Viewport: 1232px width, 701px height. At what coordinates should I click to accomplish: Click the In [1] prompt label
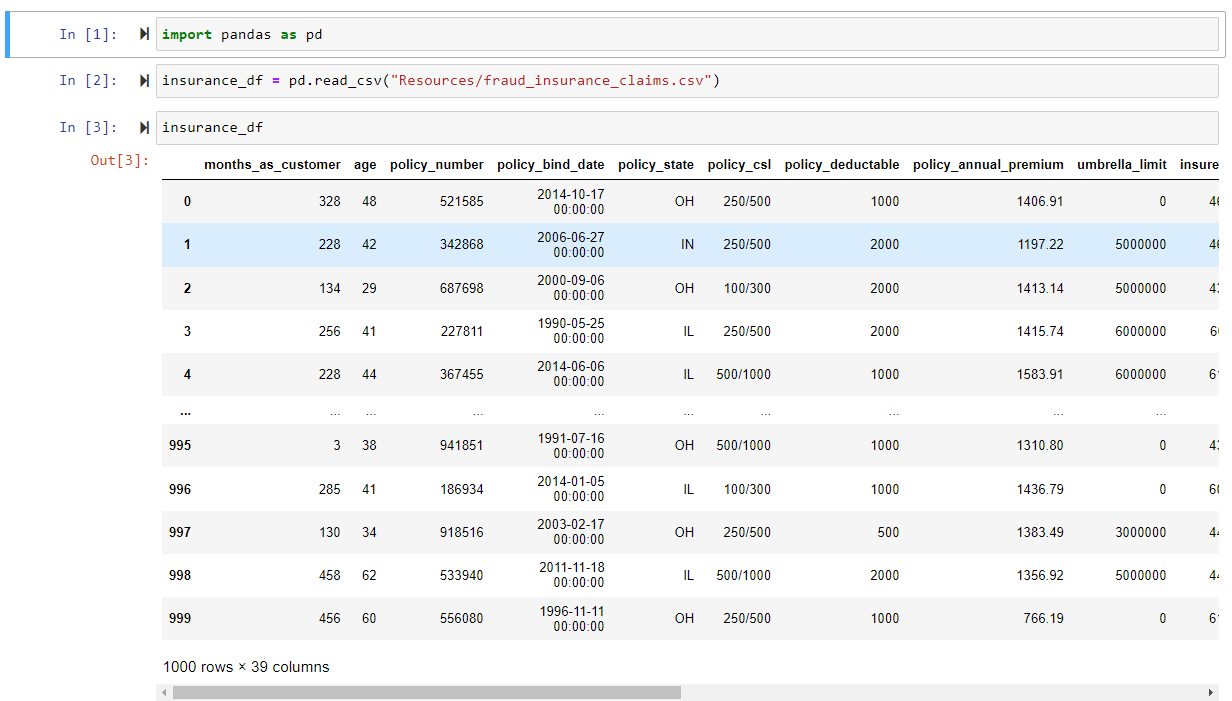[88, 34]
